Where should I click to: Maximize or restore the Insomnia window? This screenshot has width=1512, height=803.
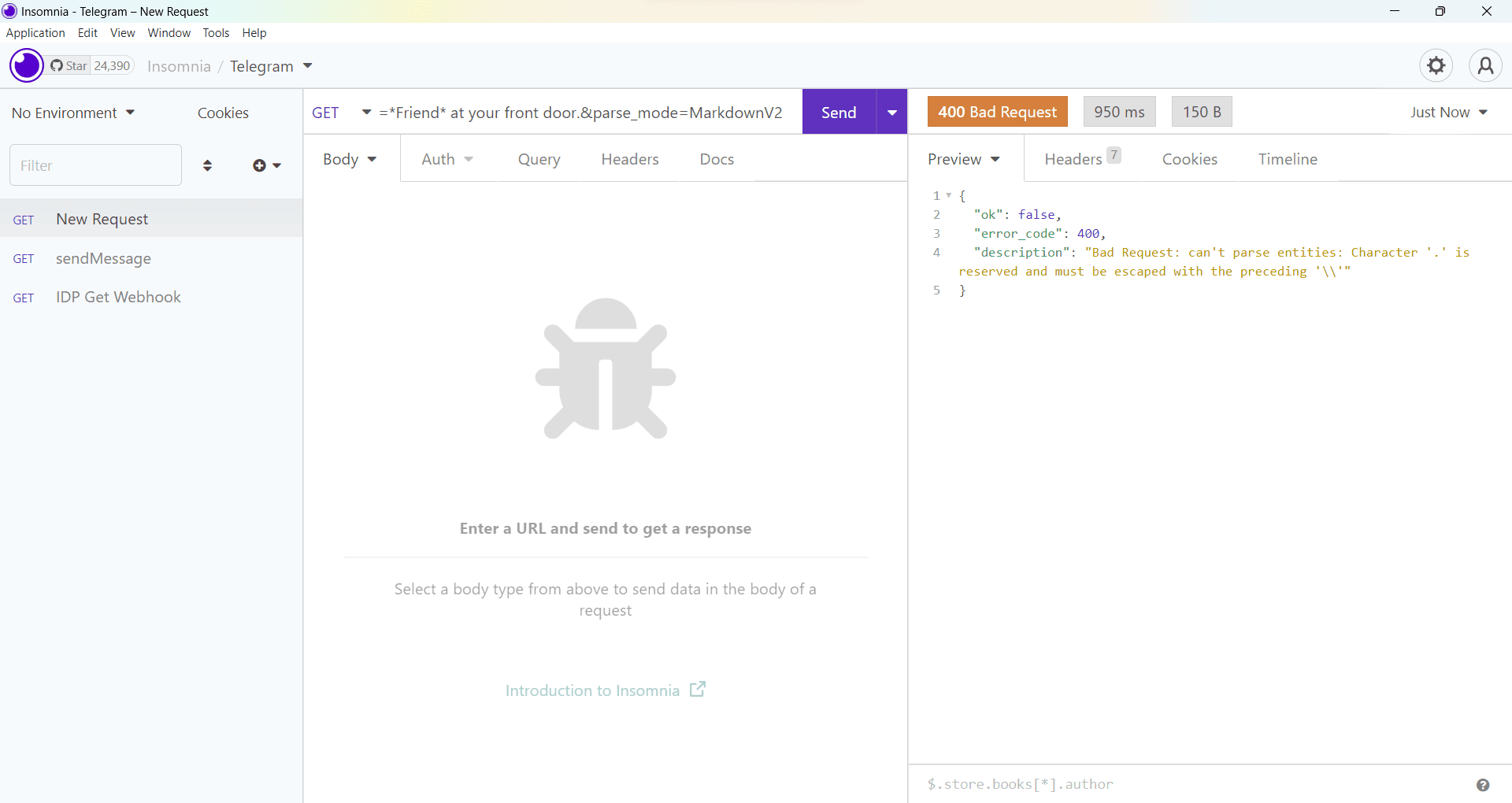1440,11
